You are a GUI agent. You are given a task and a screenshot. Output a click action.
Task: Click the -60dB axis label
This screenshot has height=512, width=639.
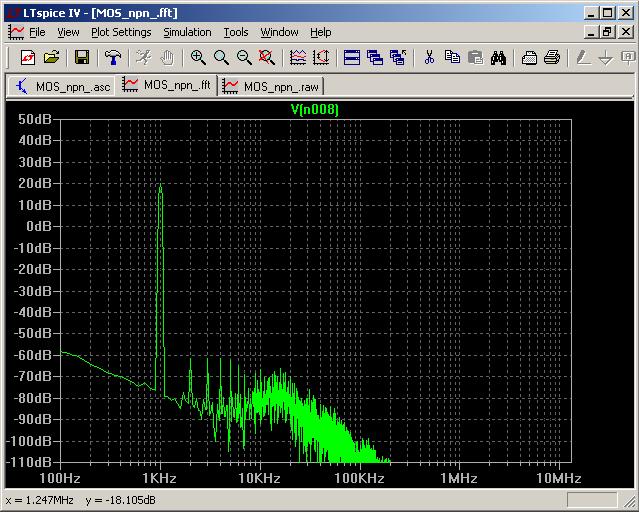coord(32,355)
